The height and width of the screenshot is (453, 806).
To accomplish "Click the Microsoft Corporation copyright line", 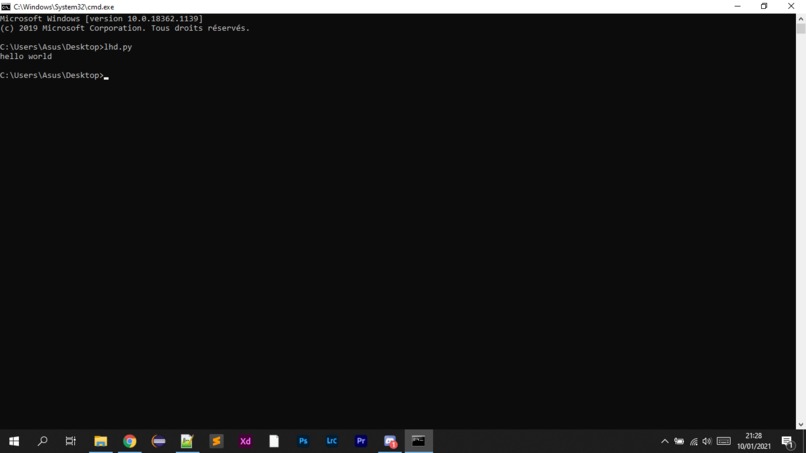I will click(125, 28).
